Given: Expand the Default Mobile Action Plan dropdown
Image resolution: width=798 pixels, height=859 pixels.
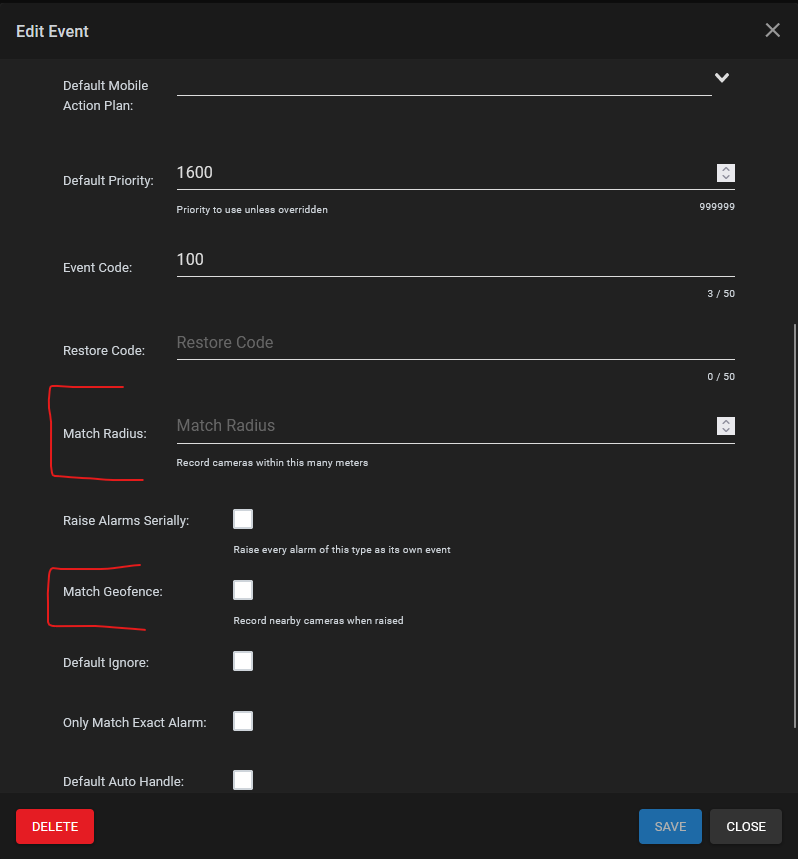Looking at the screenshot, I should click(722, 78).
